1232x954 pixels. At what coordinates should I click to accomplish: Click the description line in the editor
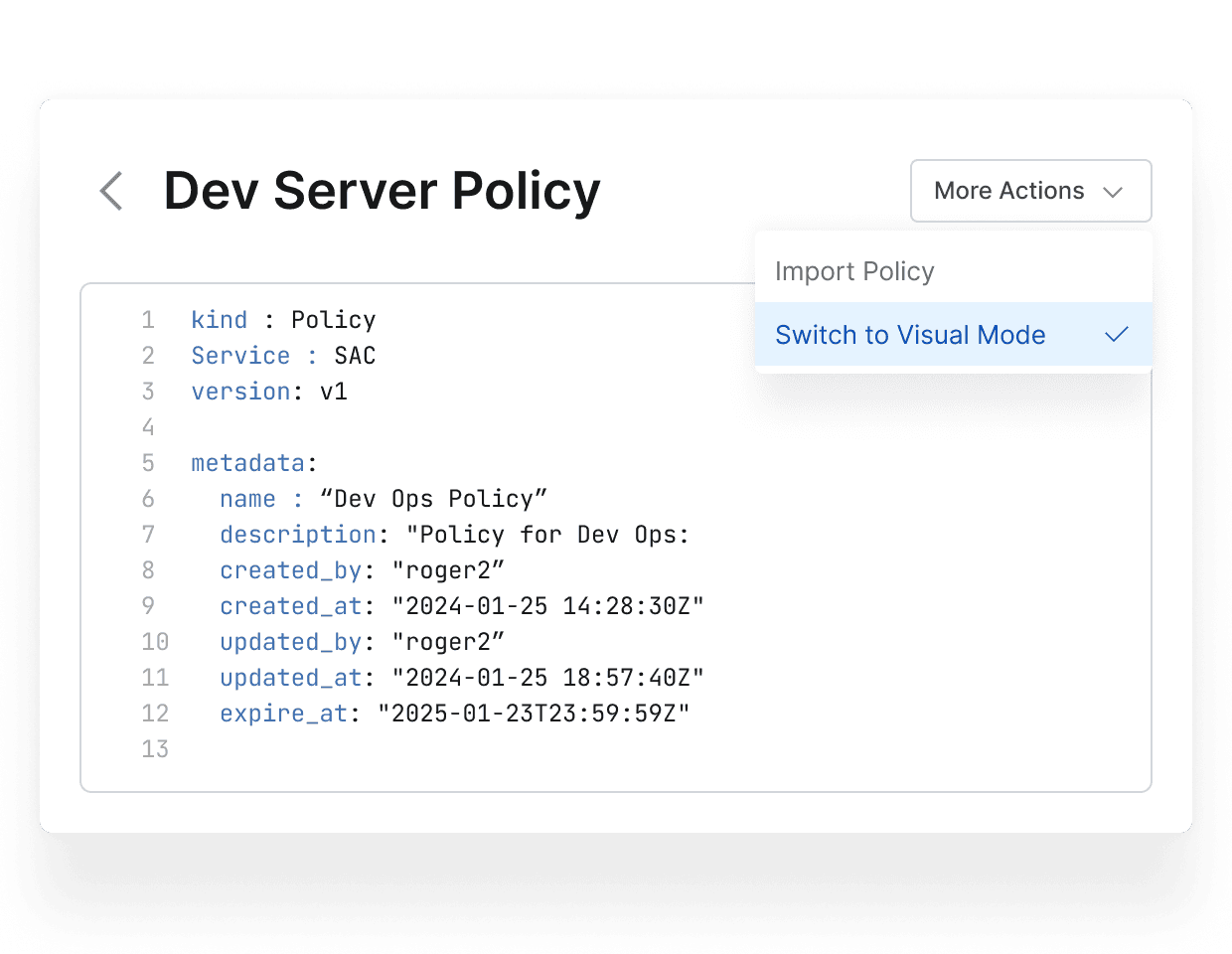(454, 535)
